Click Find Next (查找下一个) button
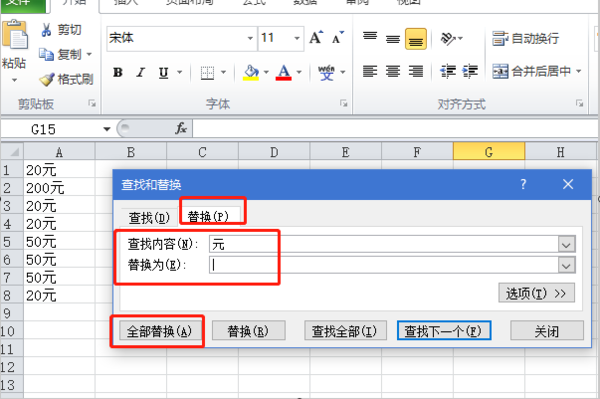 [444, 331]
